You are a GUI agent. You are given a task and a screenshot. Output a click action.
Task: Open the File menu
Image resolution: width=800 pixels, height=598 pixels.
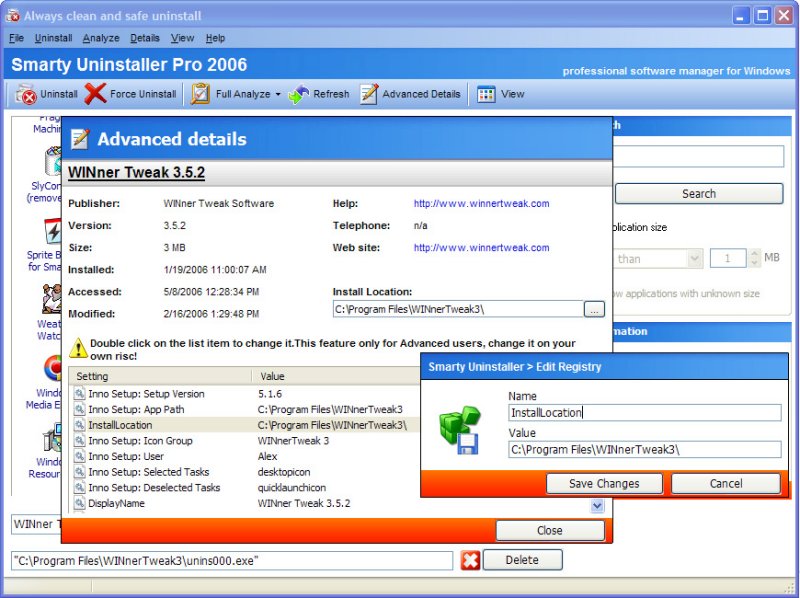16,38
